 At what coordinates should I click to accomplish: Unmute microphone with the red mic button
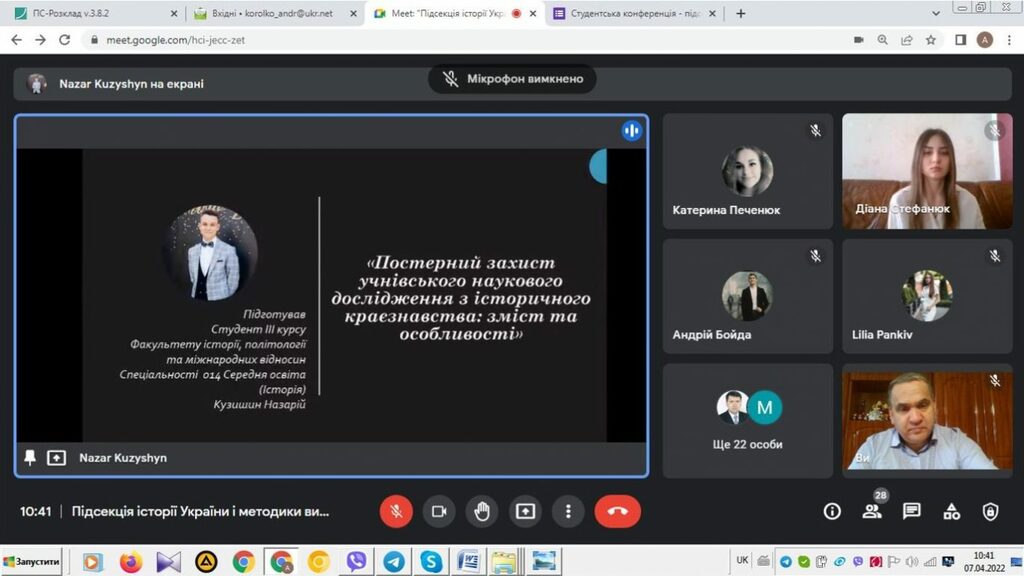click(x=396, y=511)
